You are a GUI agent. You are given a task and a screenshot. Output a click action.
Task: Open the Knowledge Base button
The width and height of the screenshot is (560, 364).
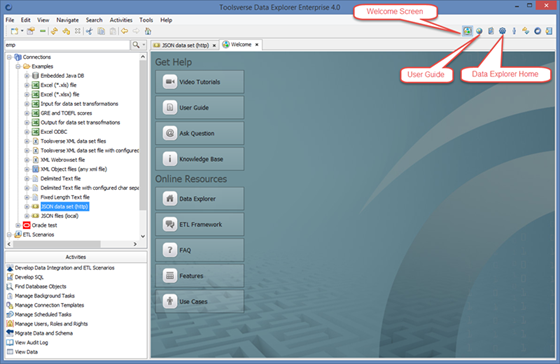[200, 159]
